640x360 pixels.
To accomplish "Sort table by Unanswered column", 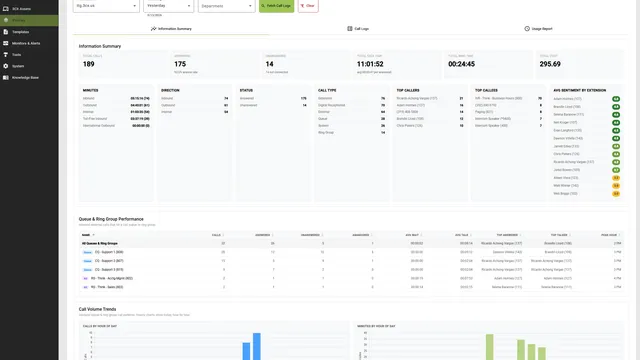I will tap(312, 235).
